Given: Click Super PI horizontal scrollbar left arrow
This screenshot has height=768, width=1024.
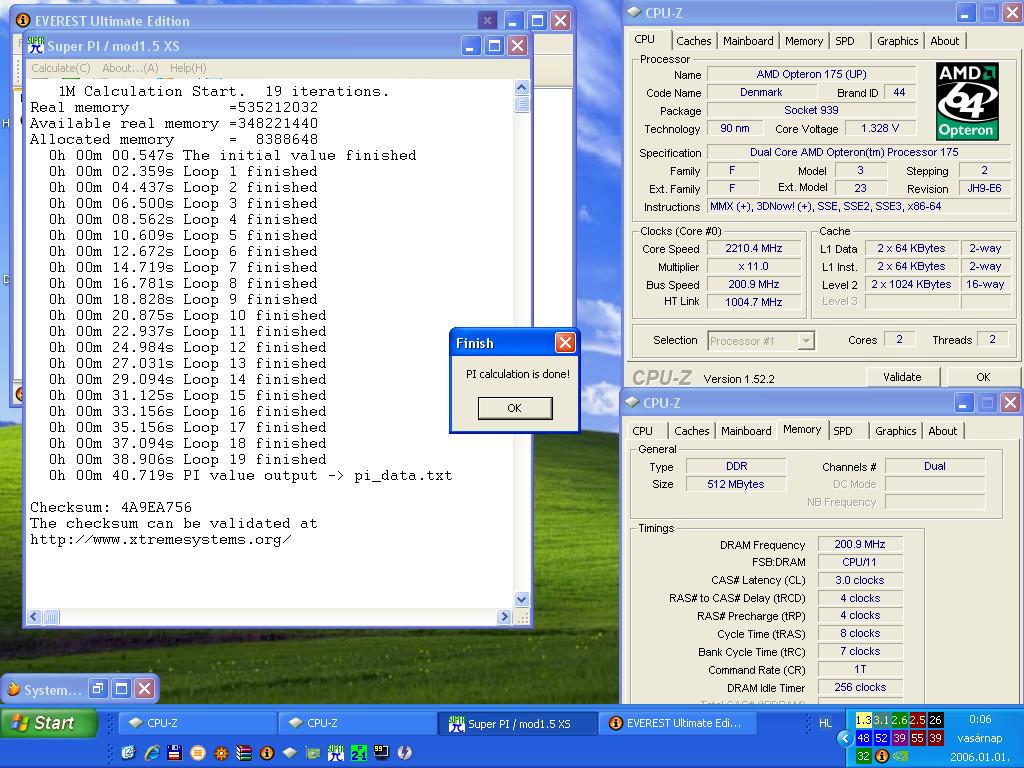Looking at the screenshot, I should tap(35, 616).
